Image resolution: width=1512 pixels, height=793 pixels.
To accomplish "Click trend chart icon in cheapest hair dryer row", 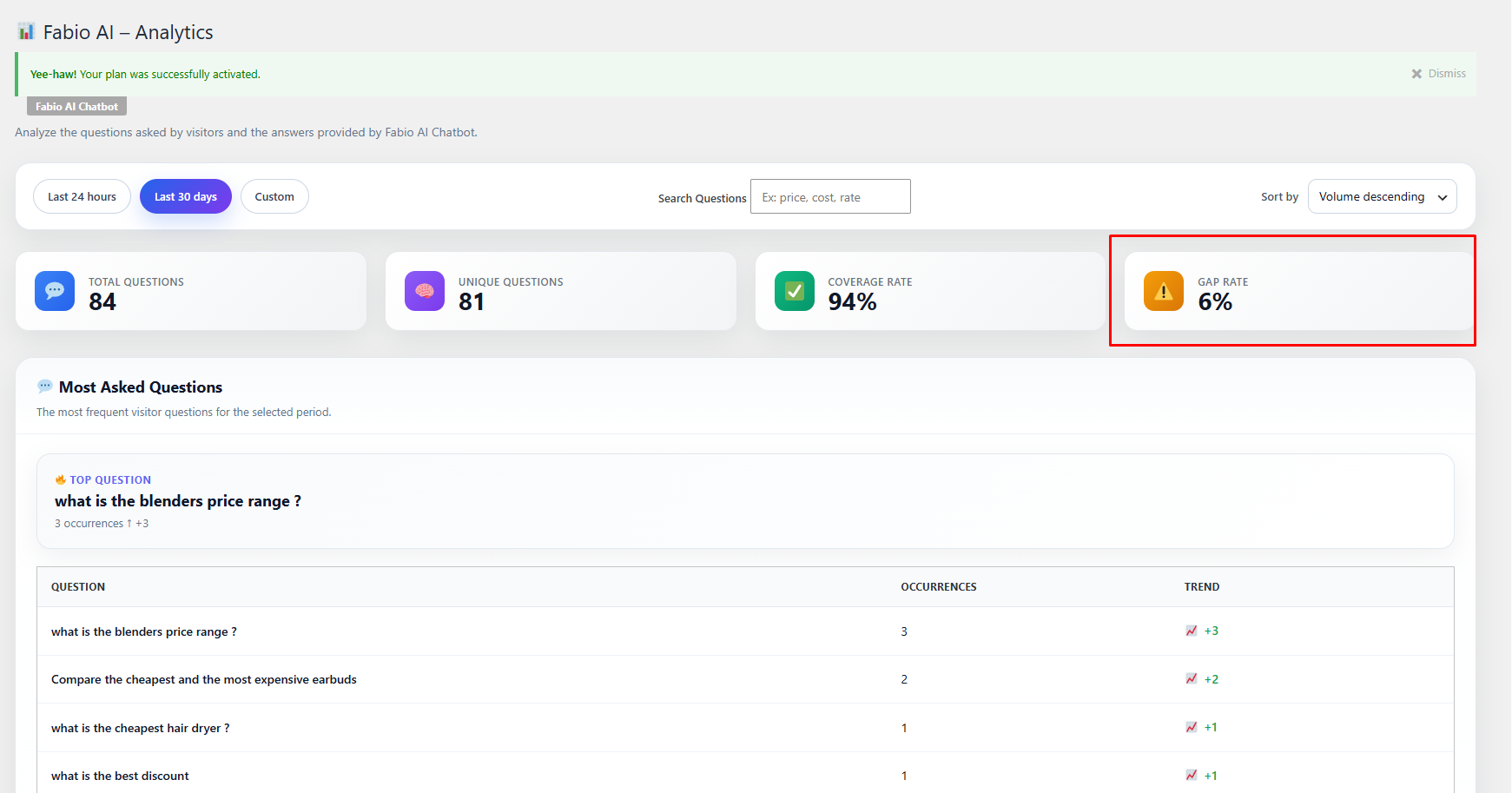I will click(1192, 727).
